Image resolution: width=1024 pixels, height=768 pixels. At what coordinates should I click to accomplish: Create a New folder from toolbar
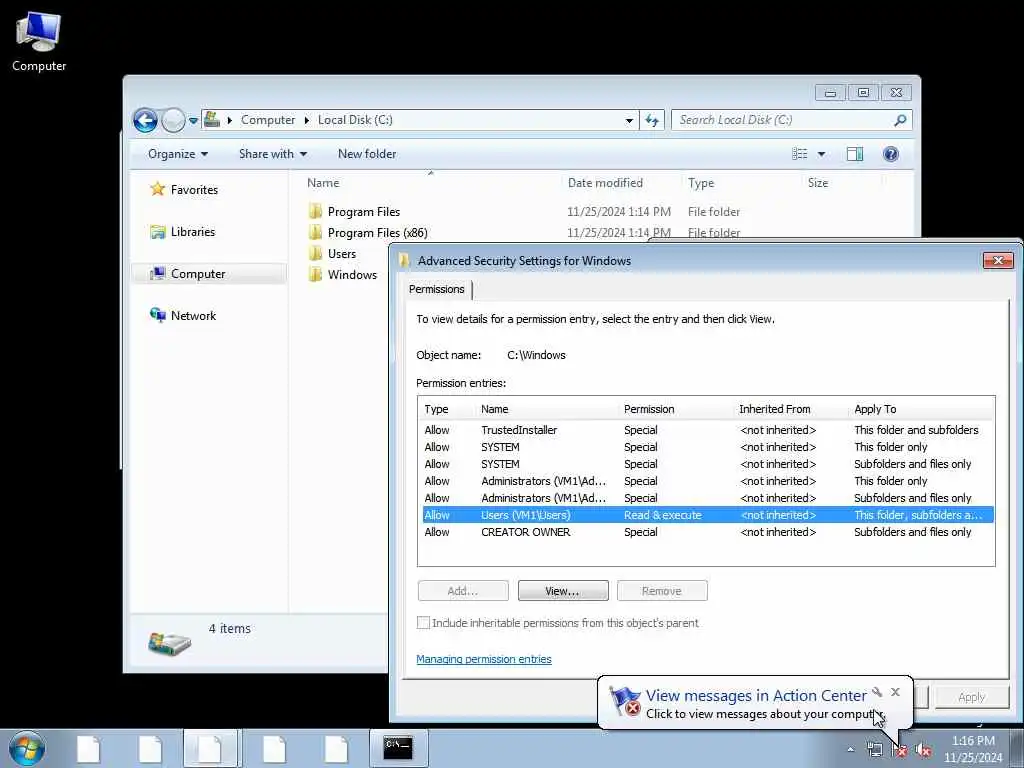click(366, 154)
